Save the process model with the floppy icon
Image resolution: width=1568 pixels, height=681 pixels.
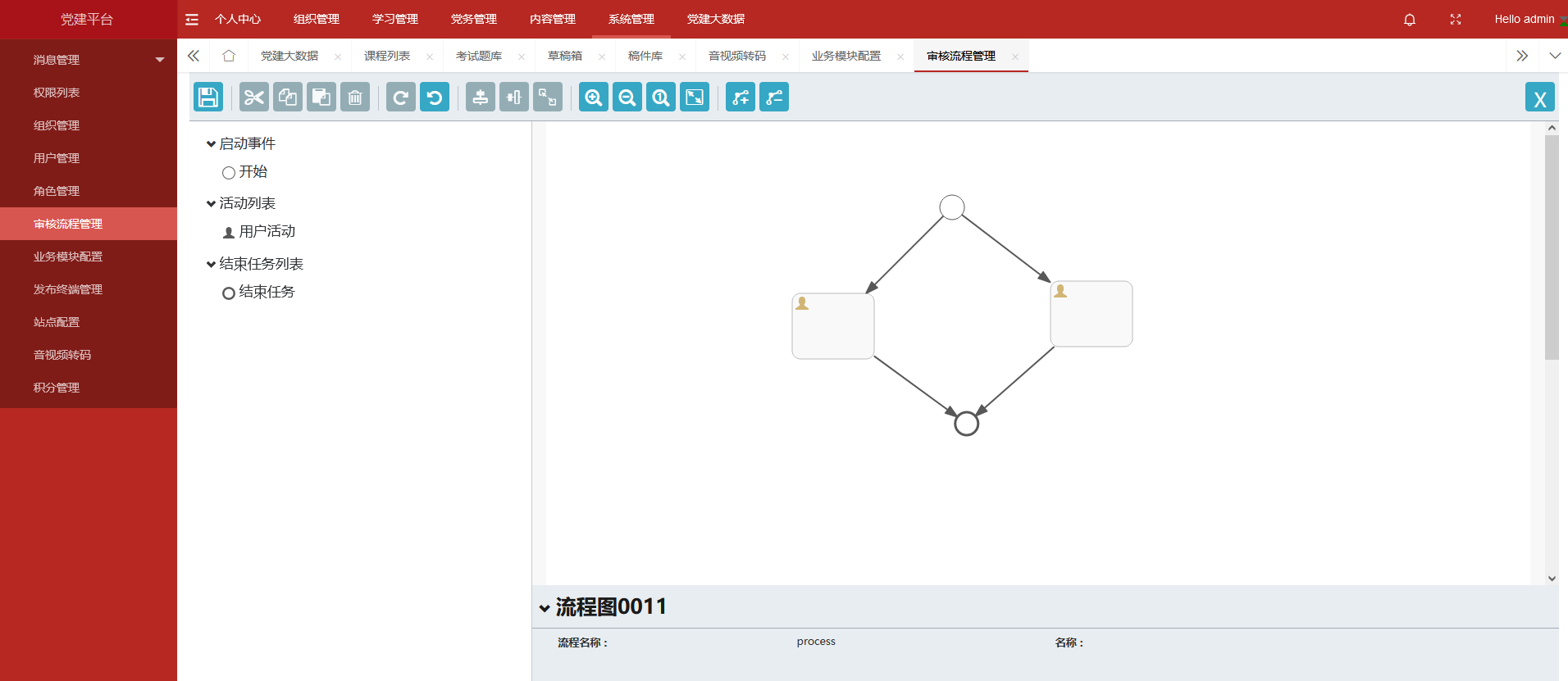(x=208, y=98)
